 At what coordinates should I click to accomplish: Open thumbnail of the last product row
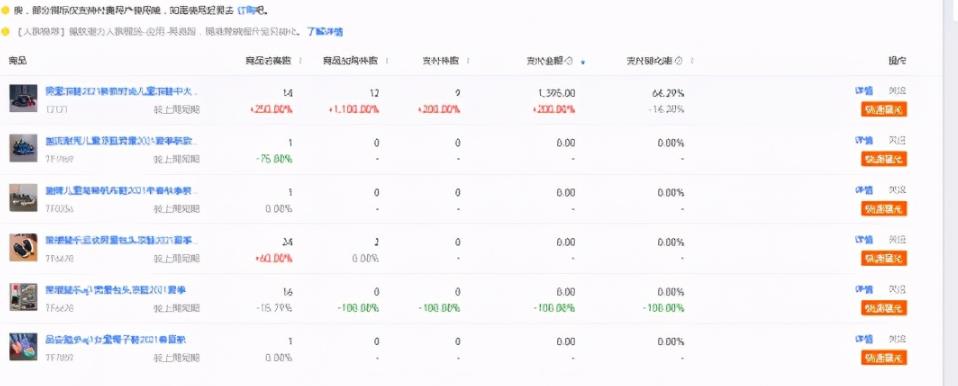tap(23, 346)
